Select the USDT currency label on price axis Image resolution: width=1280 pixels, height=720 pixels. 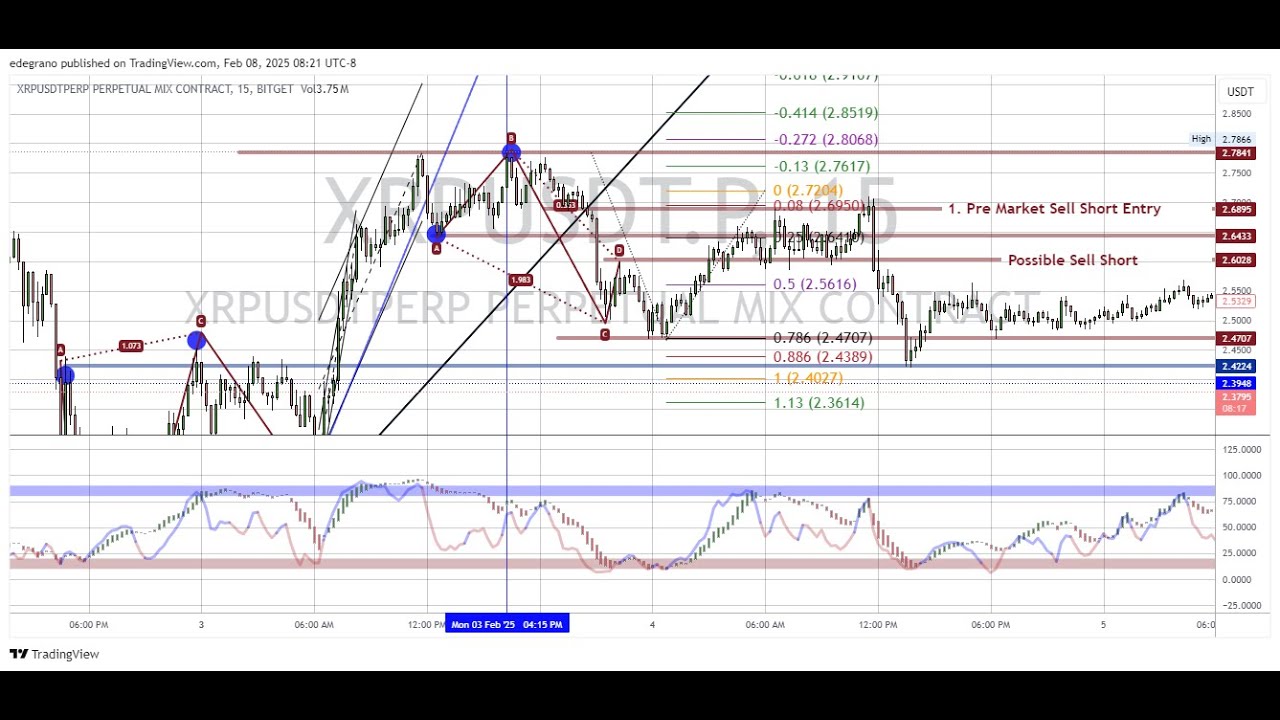point(1240,92)
